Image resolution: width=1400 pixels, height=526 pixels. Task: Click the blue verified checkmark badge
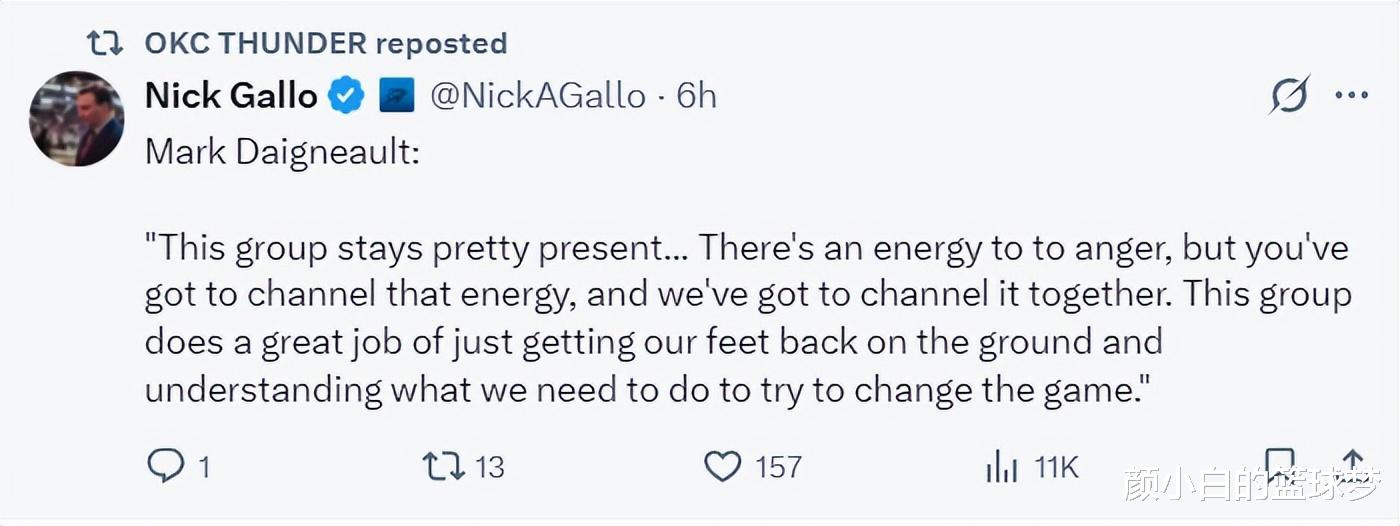point(347,96)
